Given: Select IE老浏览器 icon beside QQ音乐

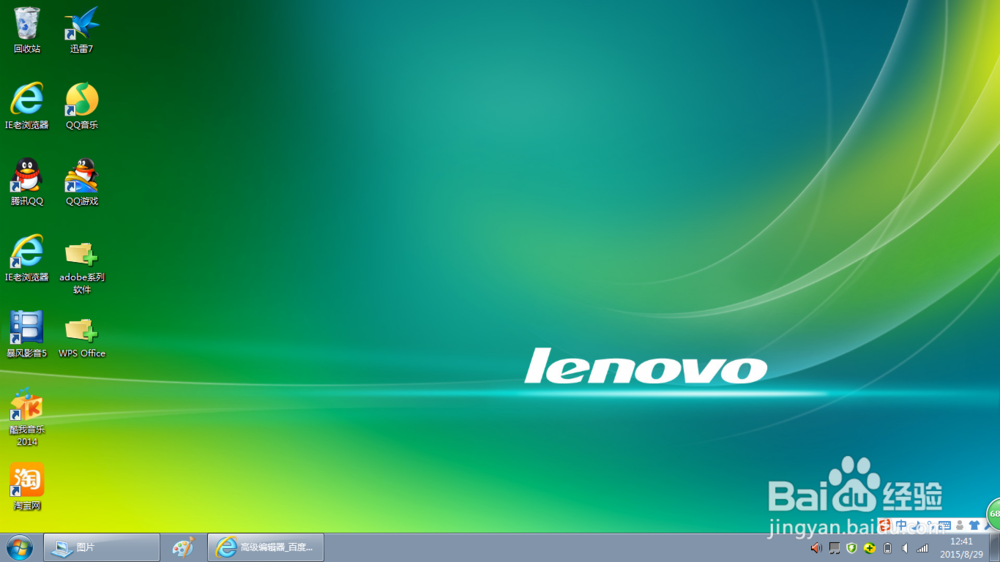Looking at the screenshot, I should coord(27,106).
